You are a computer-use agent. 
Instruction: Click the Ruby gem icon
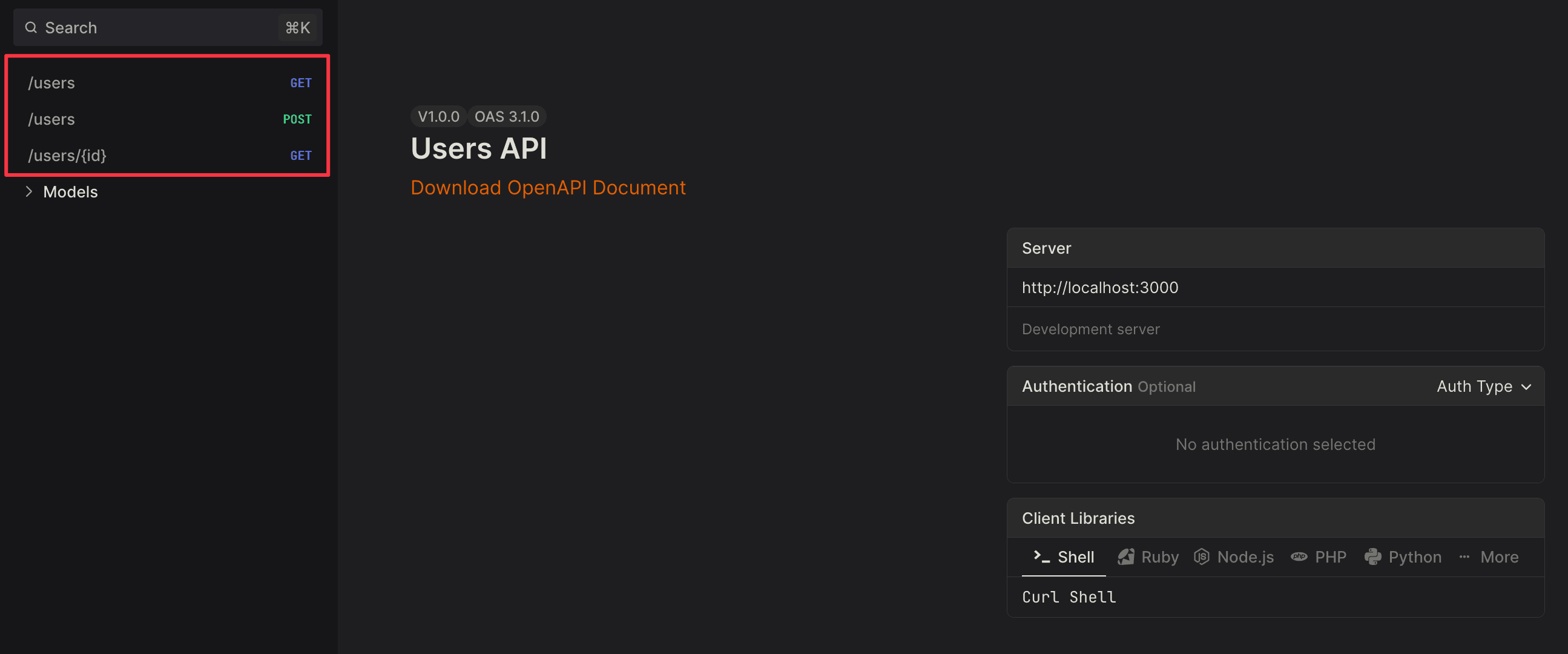(1125, 557)
